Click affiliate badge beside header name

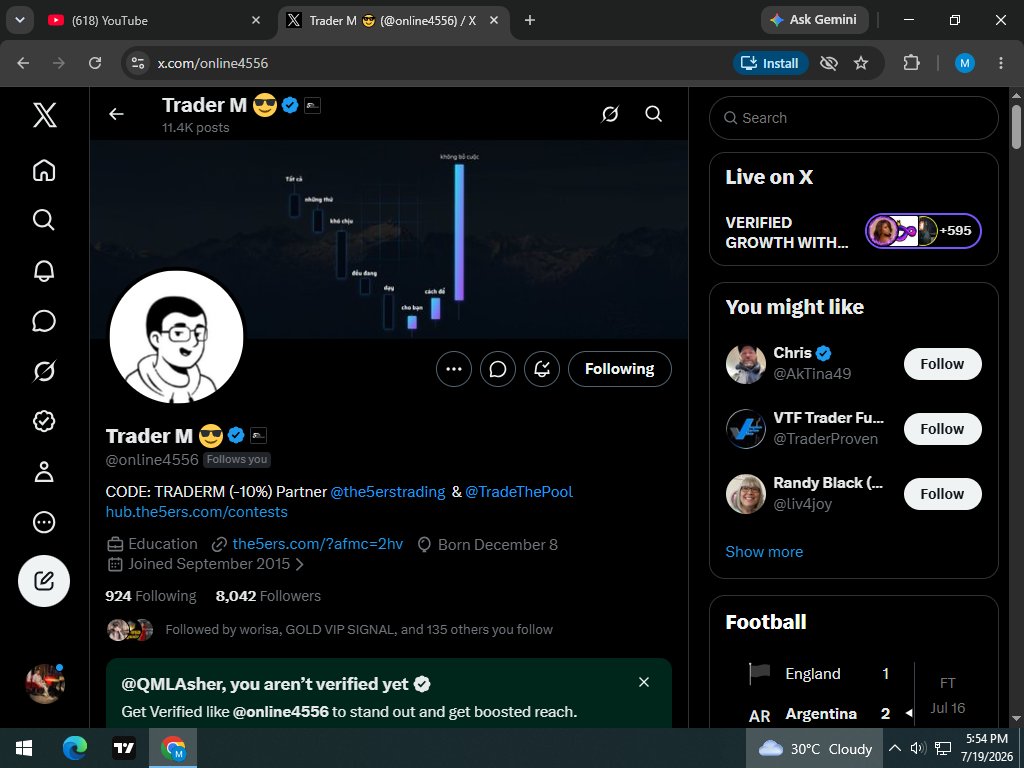click(312, 105)
